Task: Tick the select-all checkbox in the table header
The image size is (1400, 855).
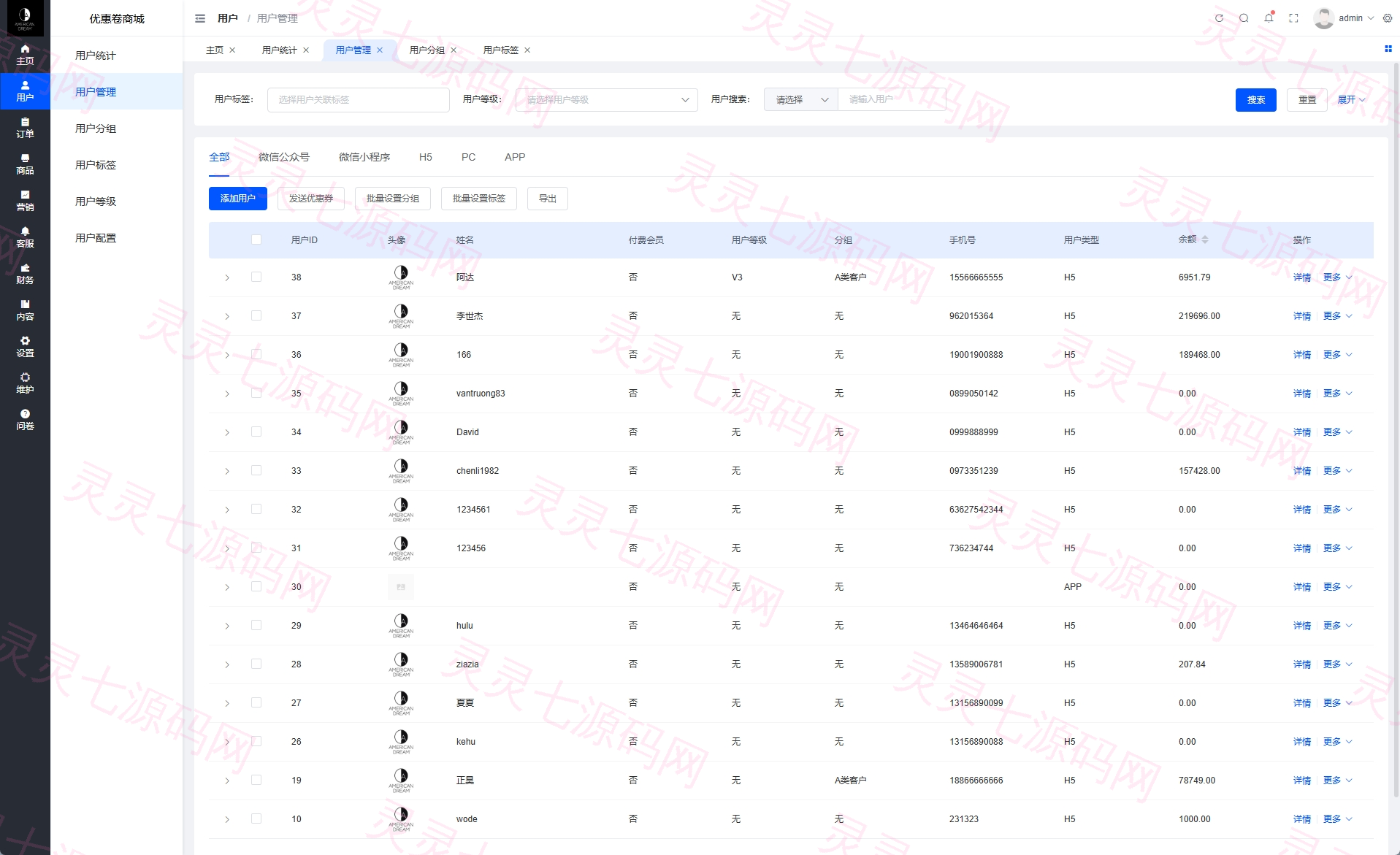Action: tap(256, 239)
